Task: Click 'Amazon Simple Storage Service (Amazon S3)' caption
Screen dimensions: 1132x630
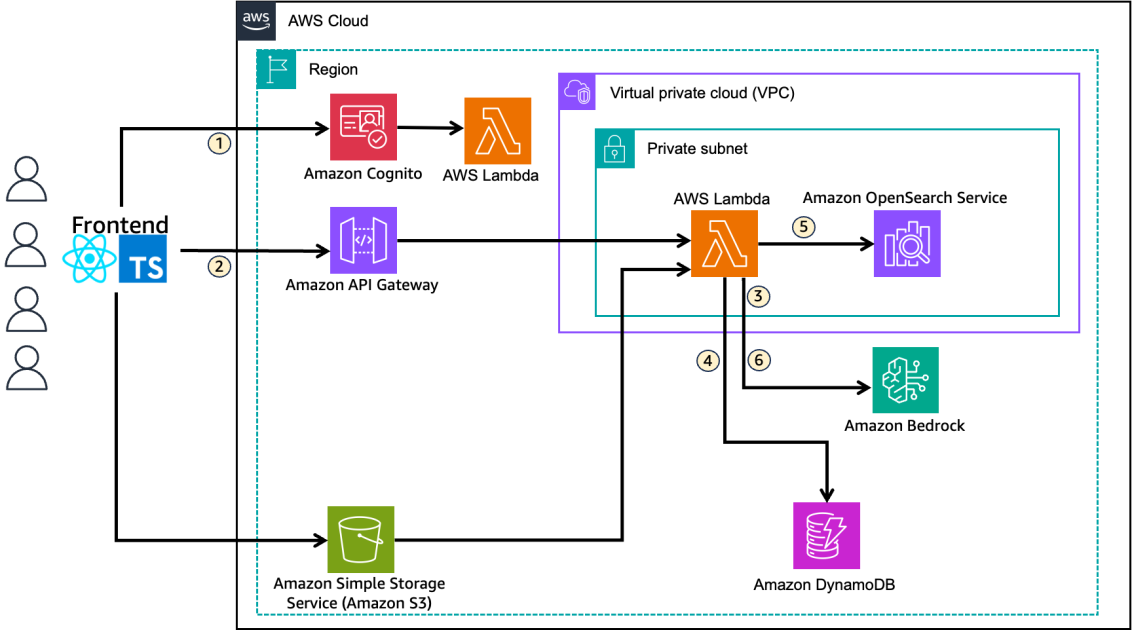Action: (x=359, y=593)
